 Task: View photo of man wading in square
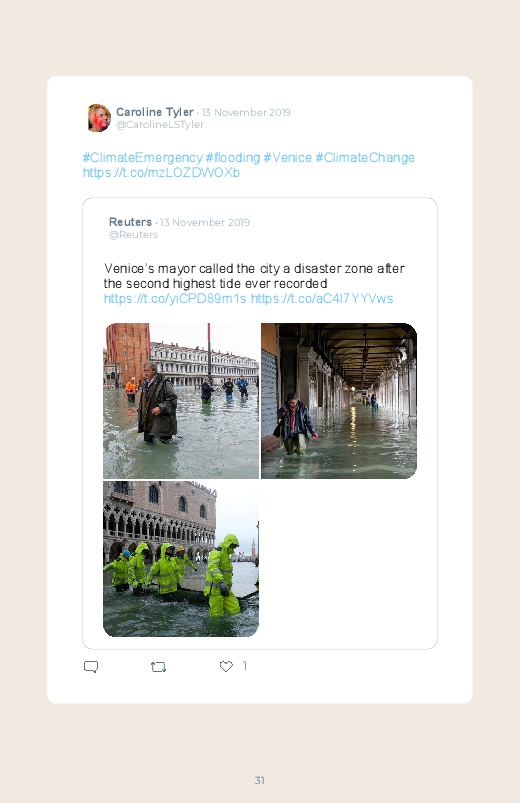click(x=181, y=400)
